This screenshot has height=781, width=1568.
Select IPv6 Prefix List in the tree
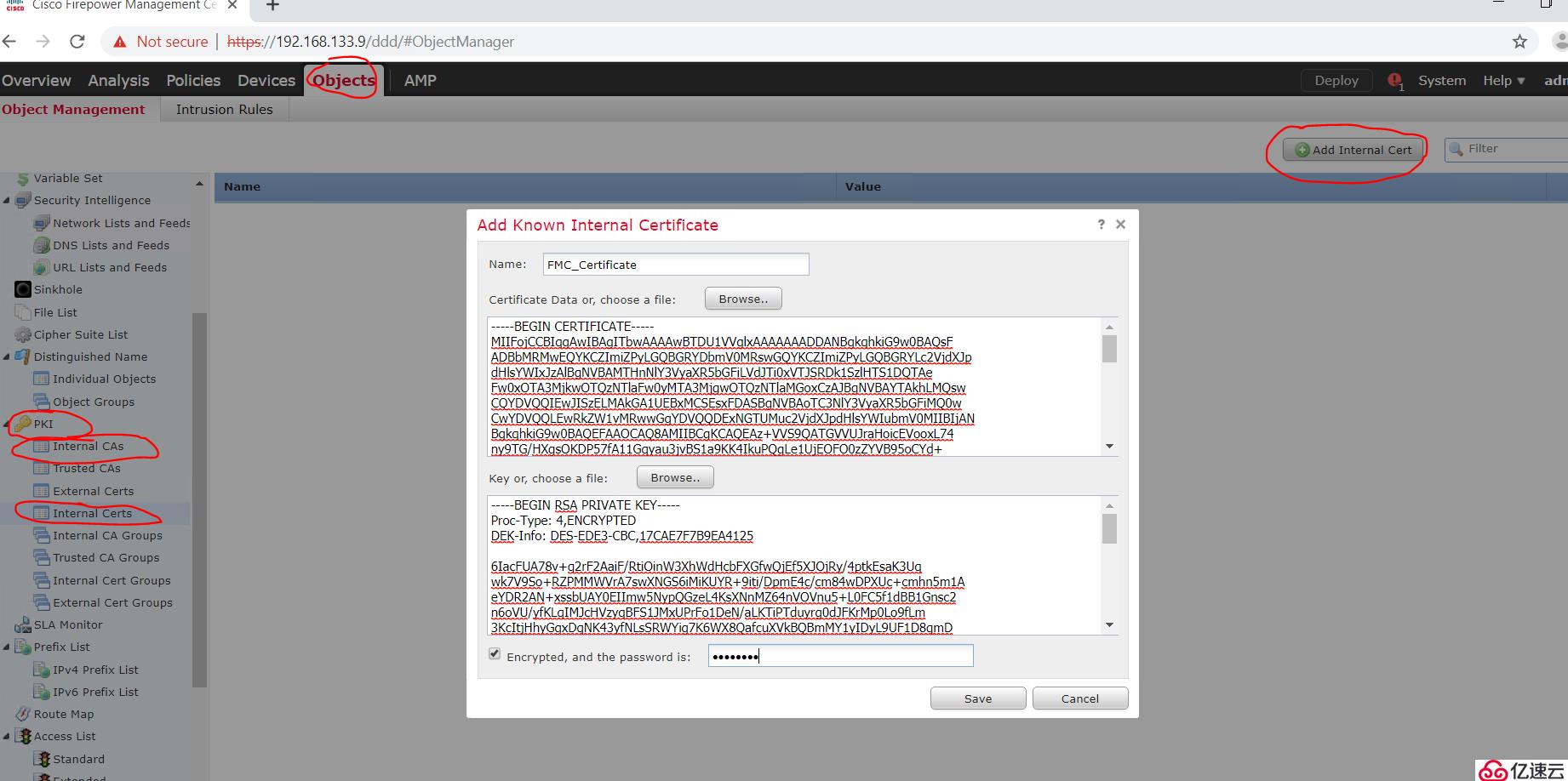point(95,692)
